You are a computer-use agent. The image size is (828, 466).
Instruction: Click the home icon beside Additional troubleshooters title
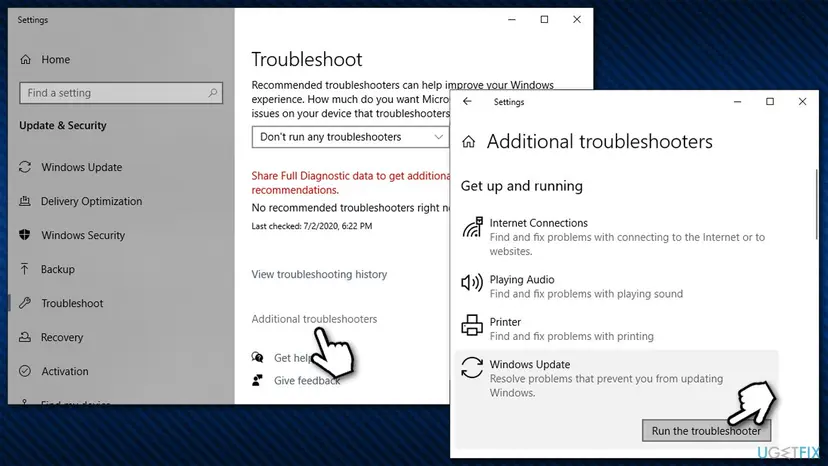click(468, 142)
